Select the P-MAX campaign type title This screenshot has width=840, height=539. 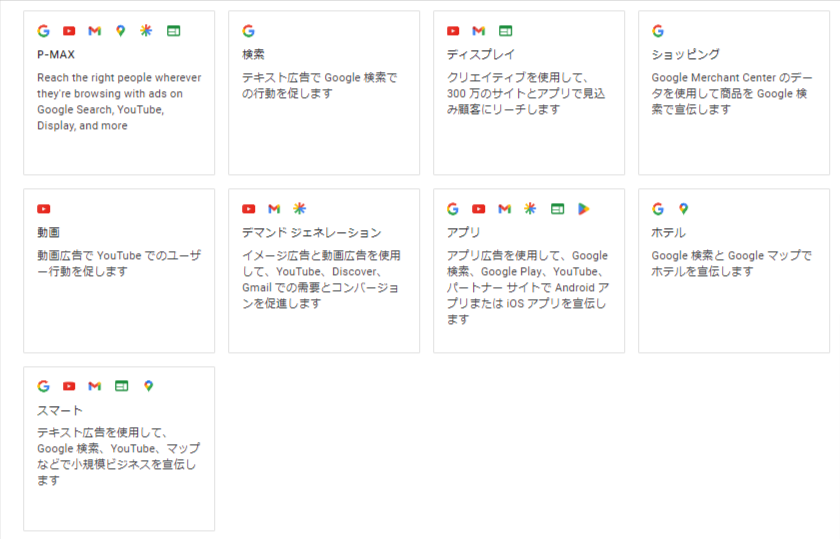(x=56, y=55)
